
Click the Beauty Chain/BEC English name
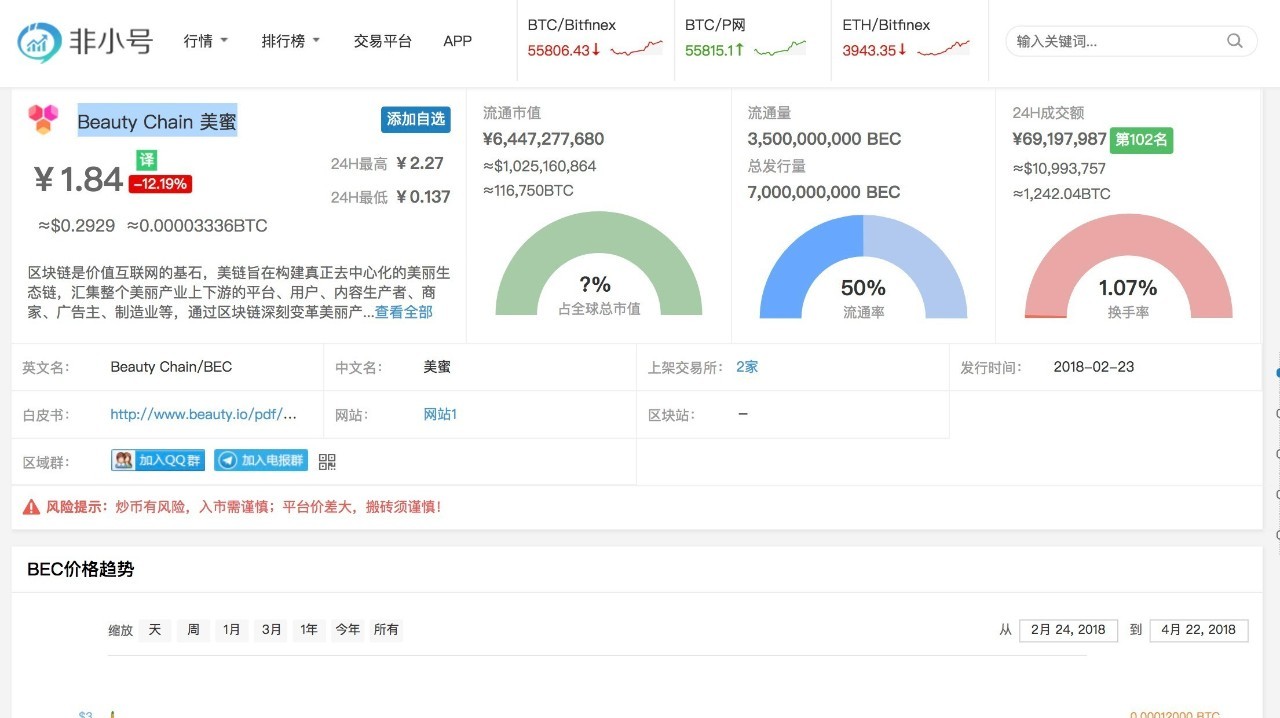(x=171, y=367)
